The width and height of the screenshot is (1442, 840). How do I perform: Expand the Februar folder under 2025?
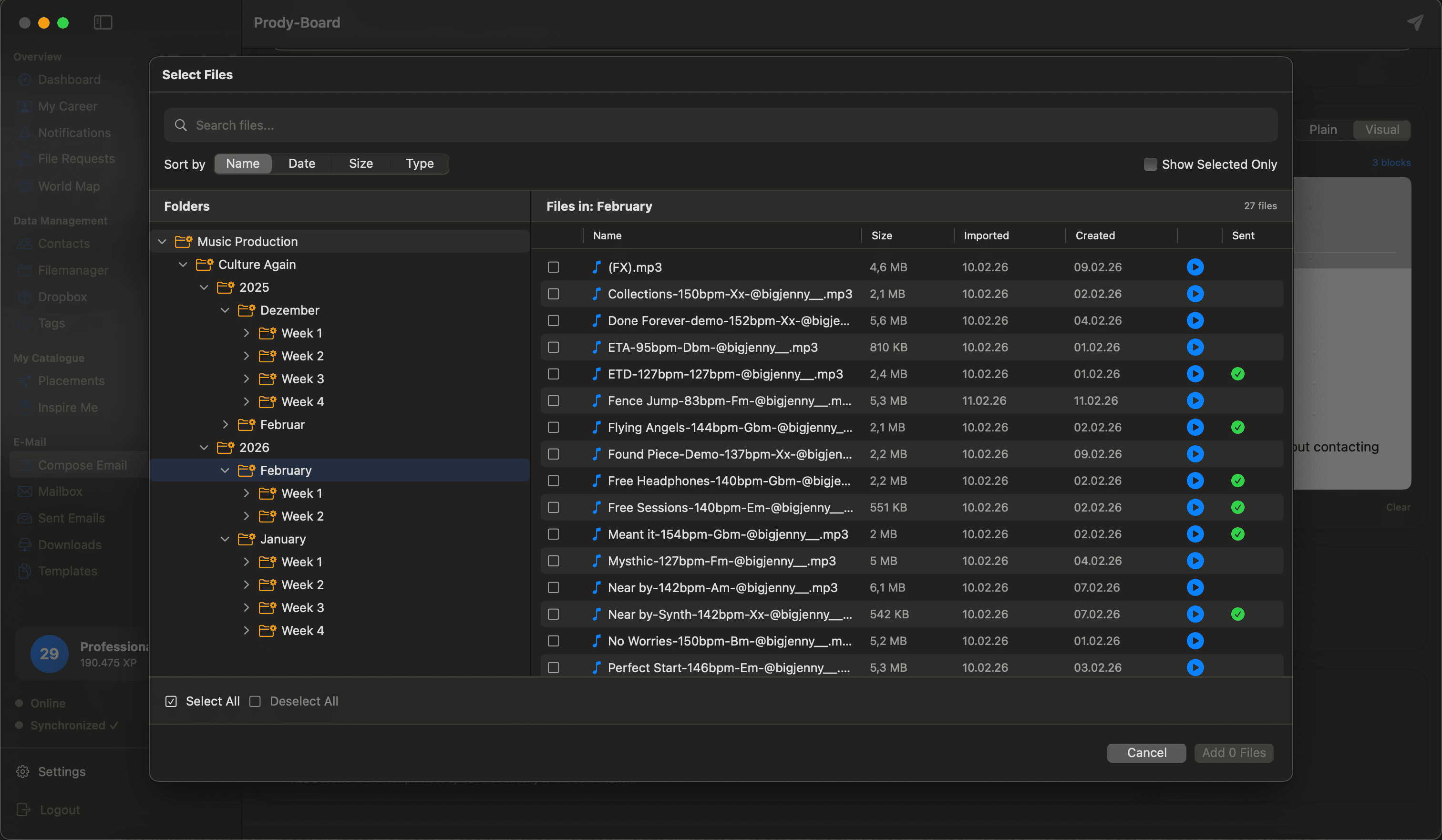click(224, 424)
